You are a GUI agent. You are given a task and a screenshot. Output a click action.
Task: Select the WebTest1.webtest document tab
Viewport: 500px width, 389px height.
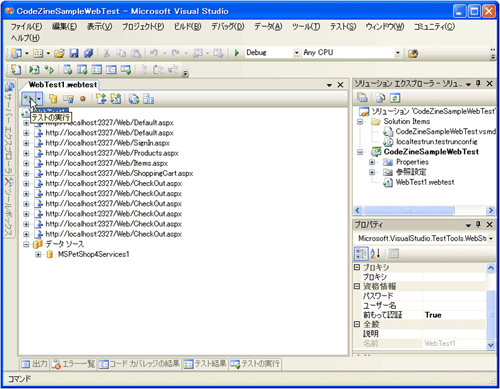[63, 85]
